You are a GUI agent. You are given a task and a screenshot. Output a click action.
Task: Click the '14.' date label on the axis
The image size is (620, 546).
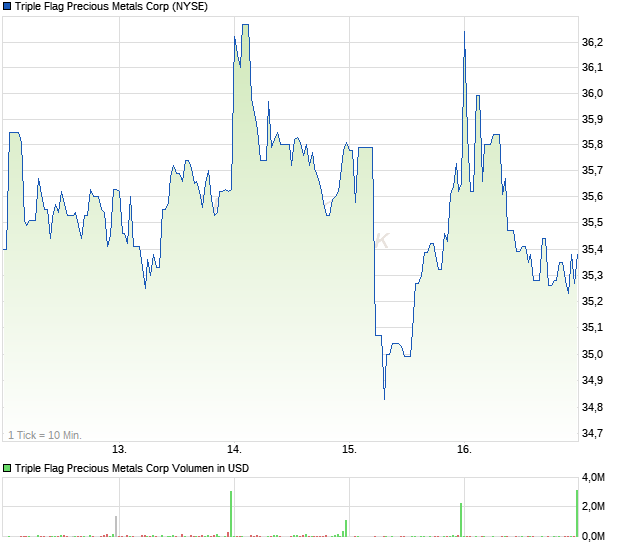234,450
